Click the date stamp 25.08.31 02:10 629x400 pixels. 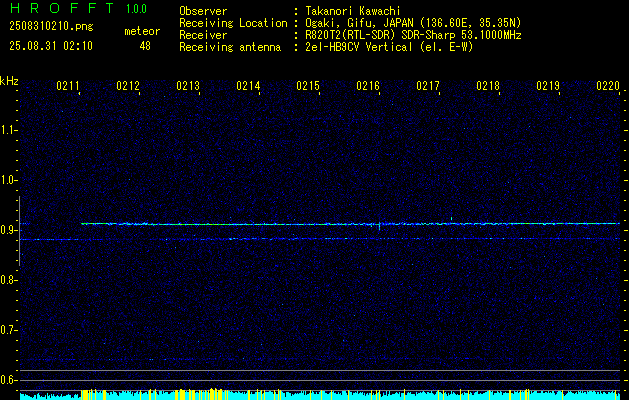pos(51,46)
